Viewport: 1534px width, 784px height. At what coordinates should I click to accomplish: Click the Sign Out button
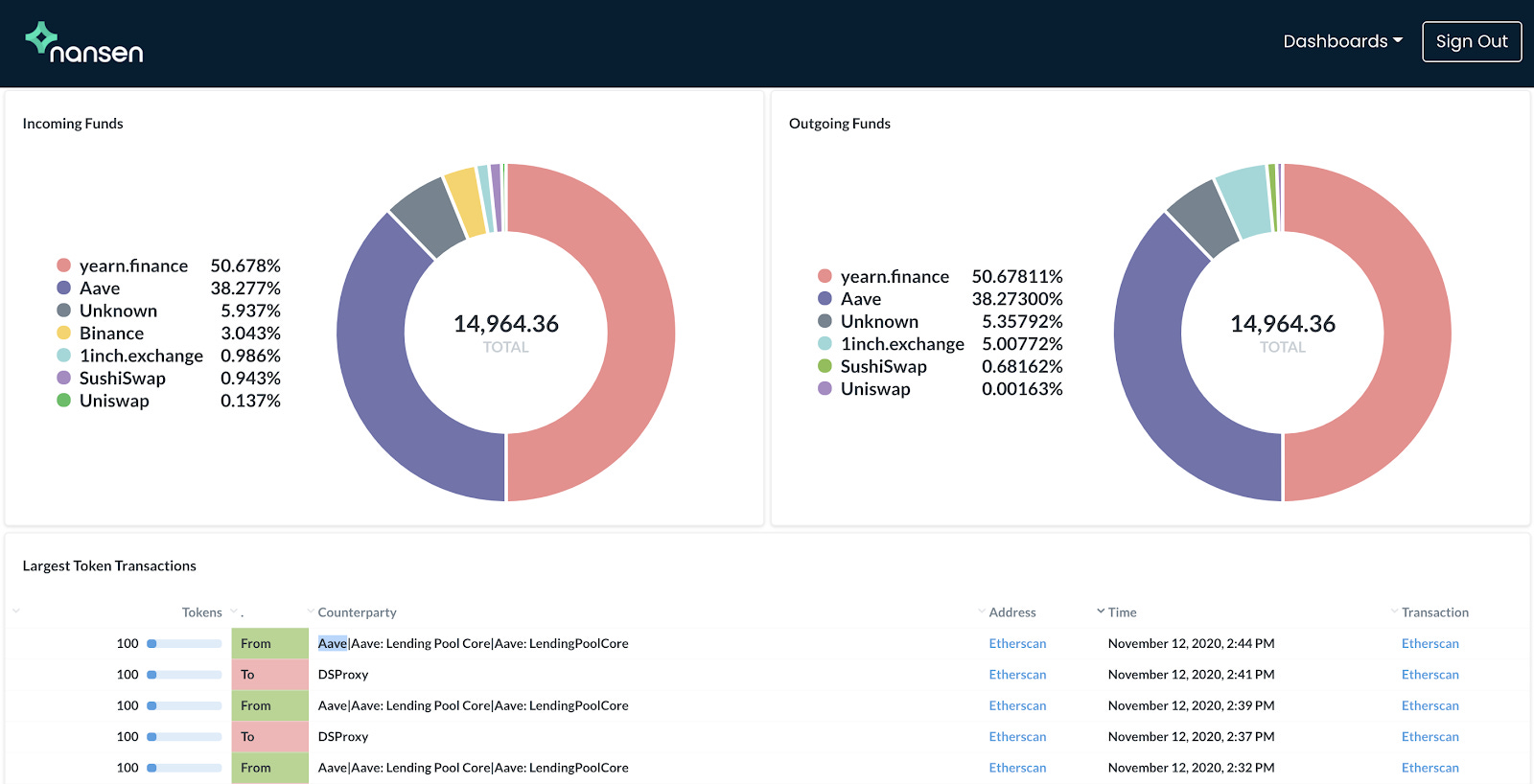click(x=1472, y=41)
